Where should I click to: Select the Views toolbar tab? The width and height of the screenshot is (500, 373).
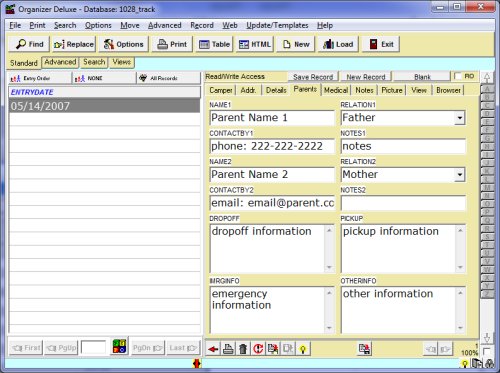click(121, 62)
